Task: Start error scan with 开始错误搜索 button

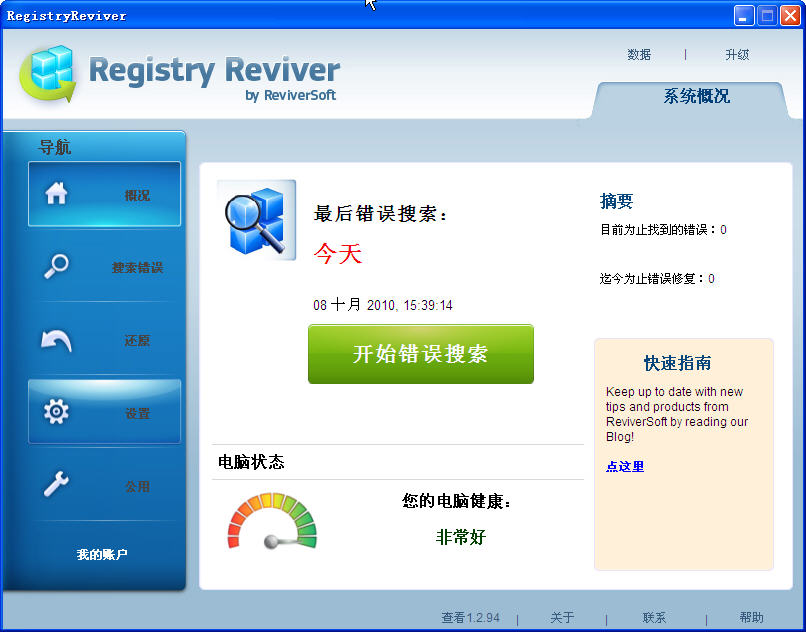Action: coord(420,354)
